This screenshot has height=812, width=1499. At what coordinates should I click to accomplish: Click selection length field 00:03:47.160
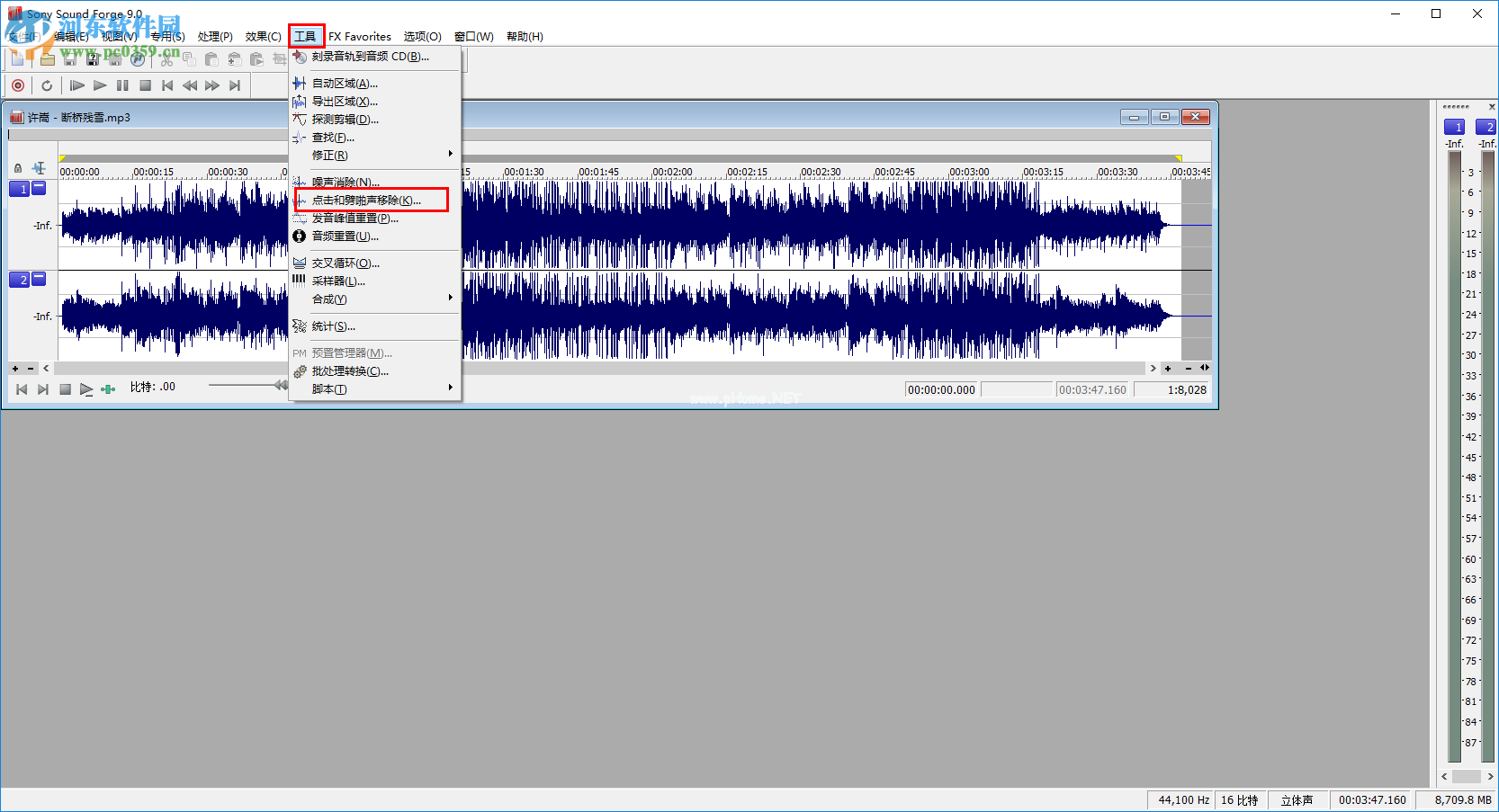tap(1092, 389)
